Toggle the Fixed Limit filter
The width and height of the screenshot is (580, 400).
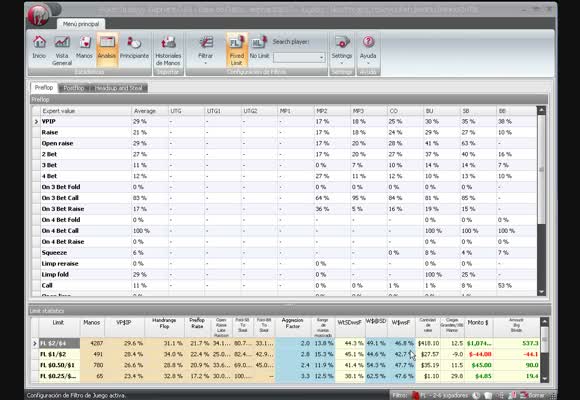tap(237, 50)
